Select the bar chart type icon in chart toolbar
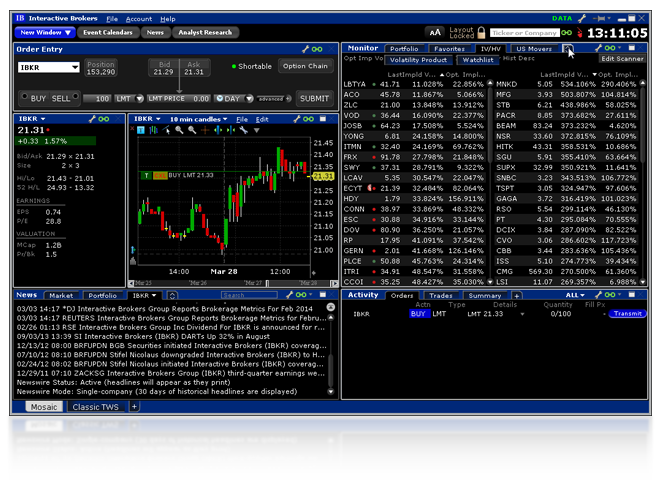The width and height of the screenshot is (662, 500). tap(154, 130)
